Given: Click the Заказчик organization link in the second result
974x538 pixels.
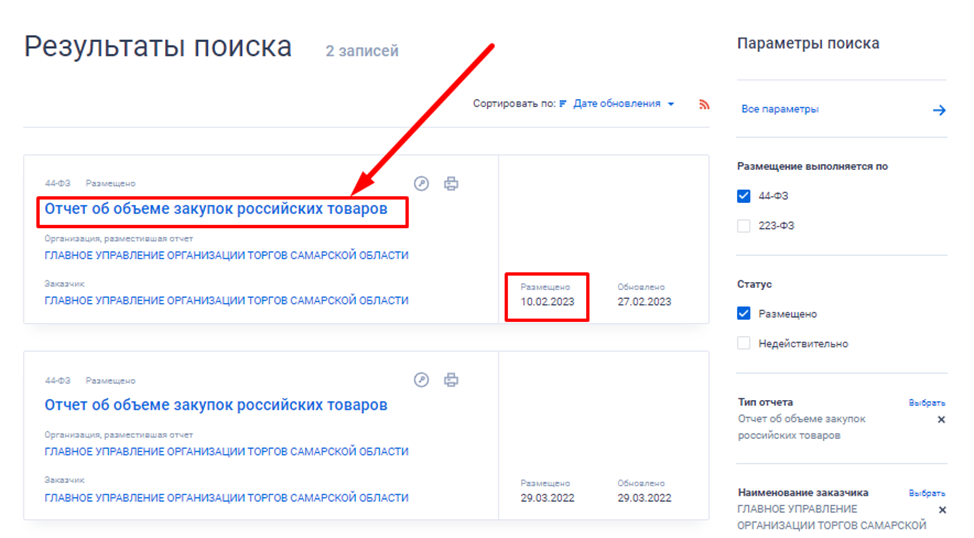Looking at the screenshot, I should point(226,498).
